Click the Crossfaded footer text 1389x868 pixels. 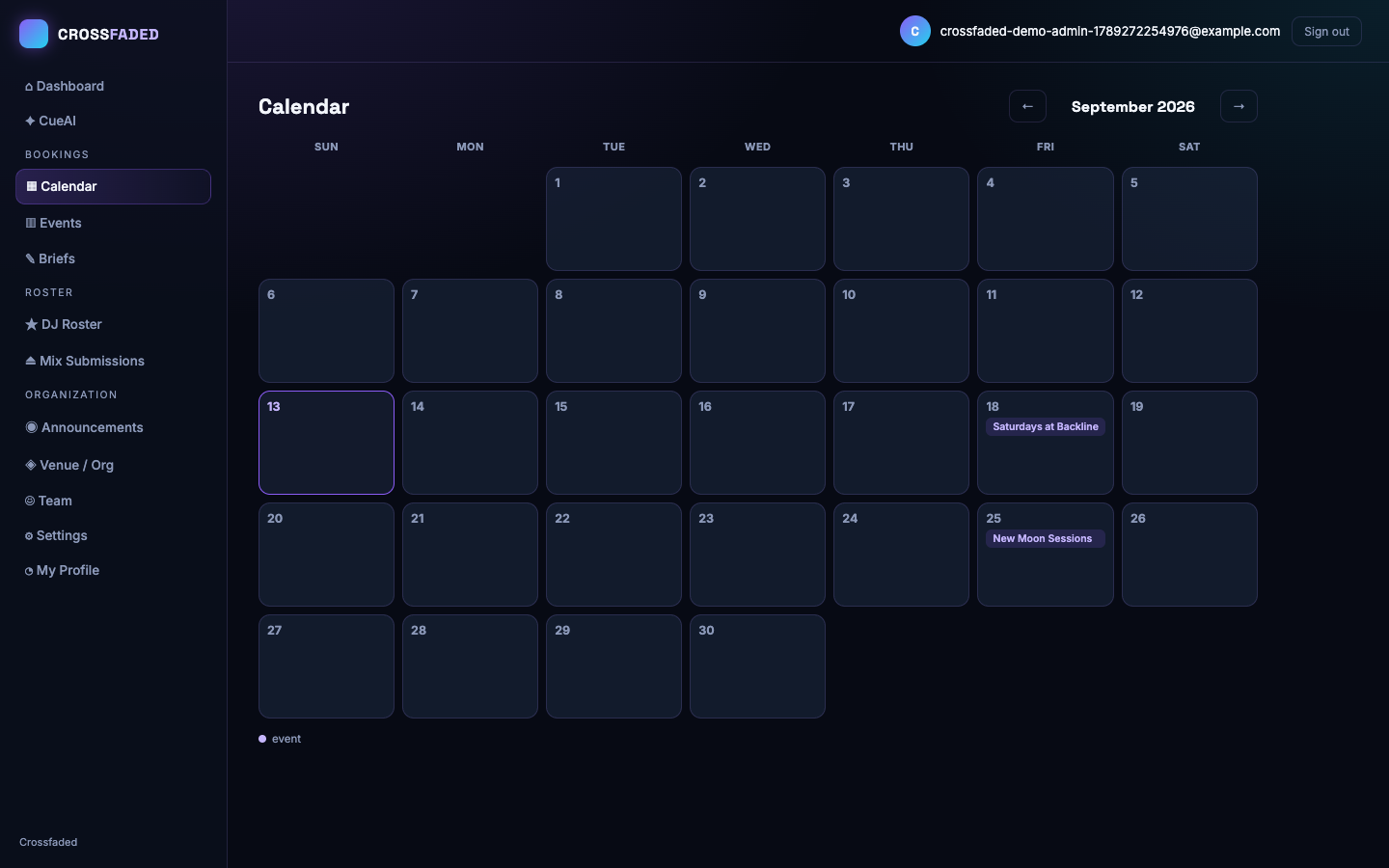tap(48, 842)
